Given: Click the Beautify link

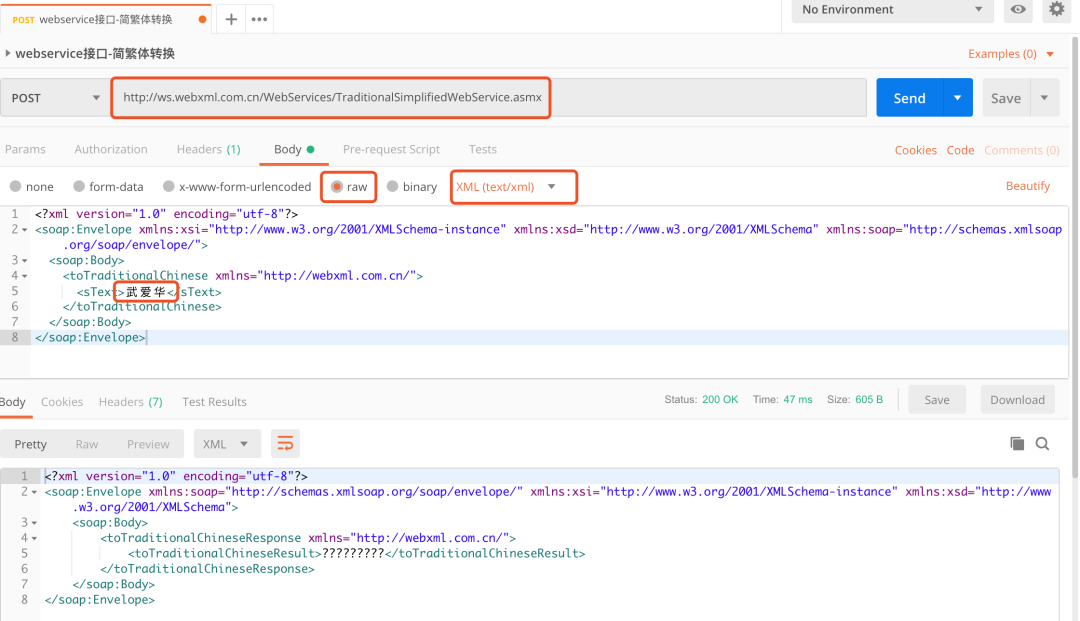Looking at the screenshot, I should (x=1028, y=186).
